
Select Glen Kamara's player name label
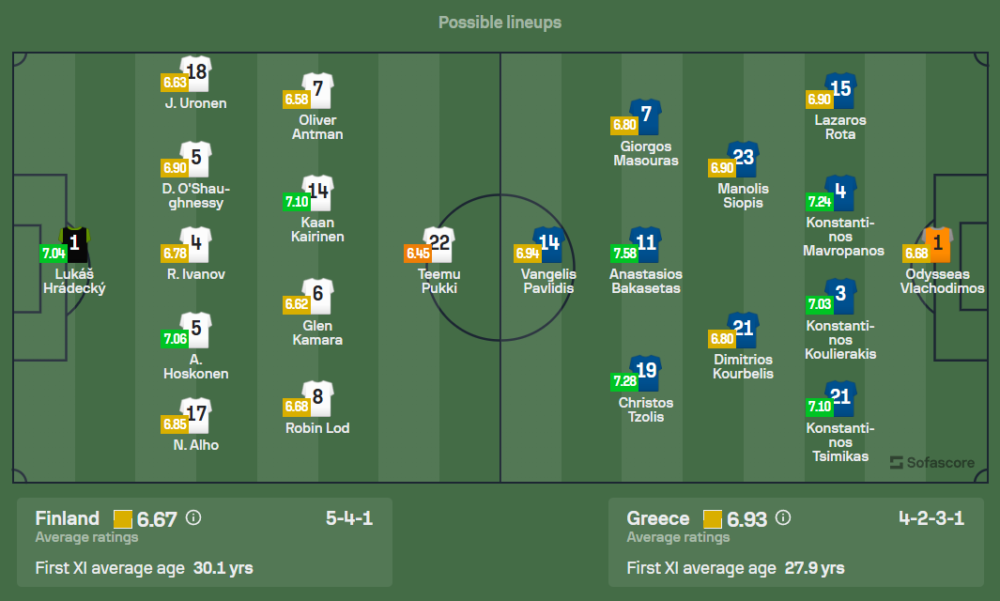317,333
